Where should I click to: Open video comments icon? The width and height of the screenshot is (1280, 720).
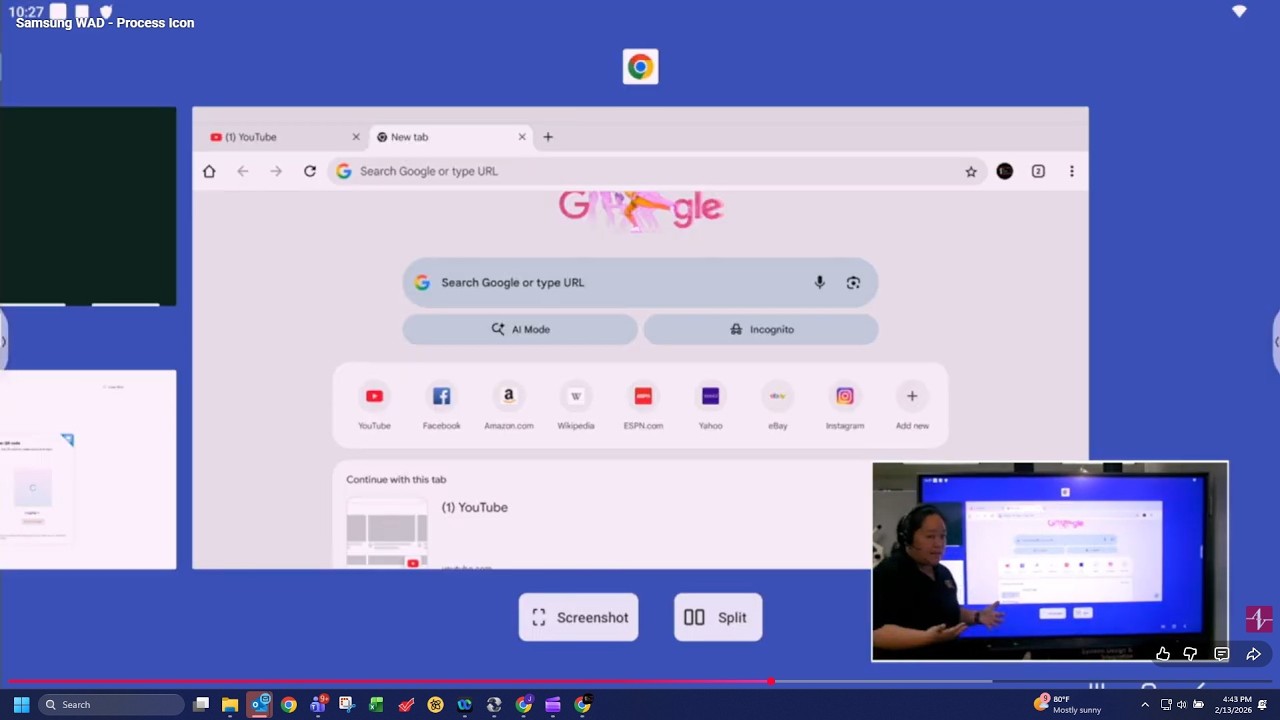coord(1221,654)
